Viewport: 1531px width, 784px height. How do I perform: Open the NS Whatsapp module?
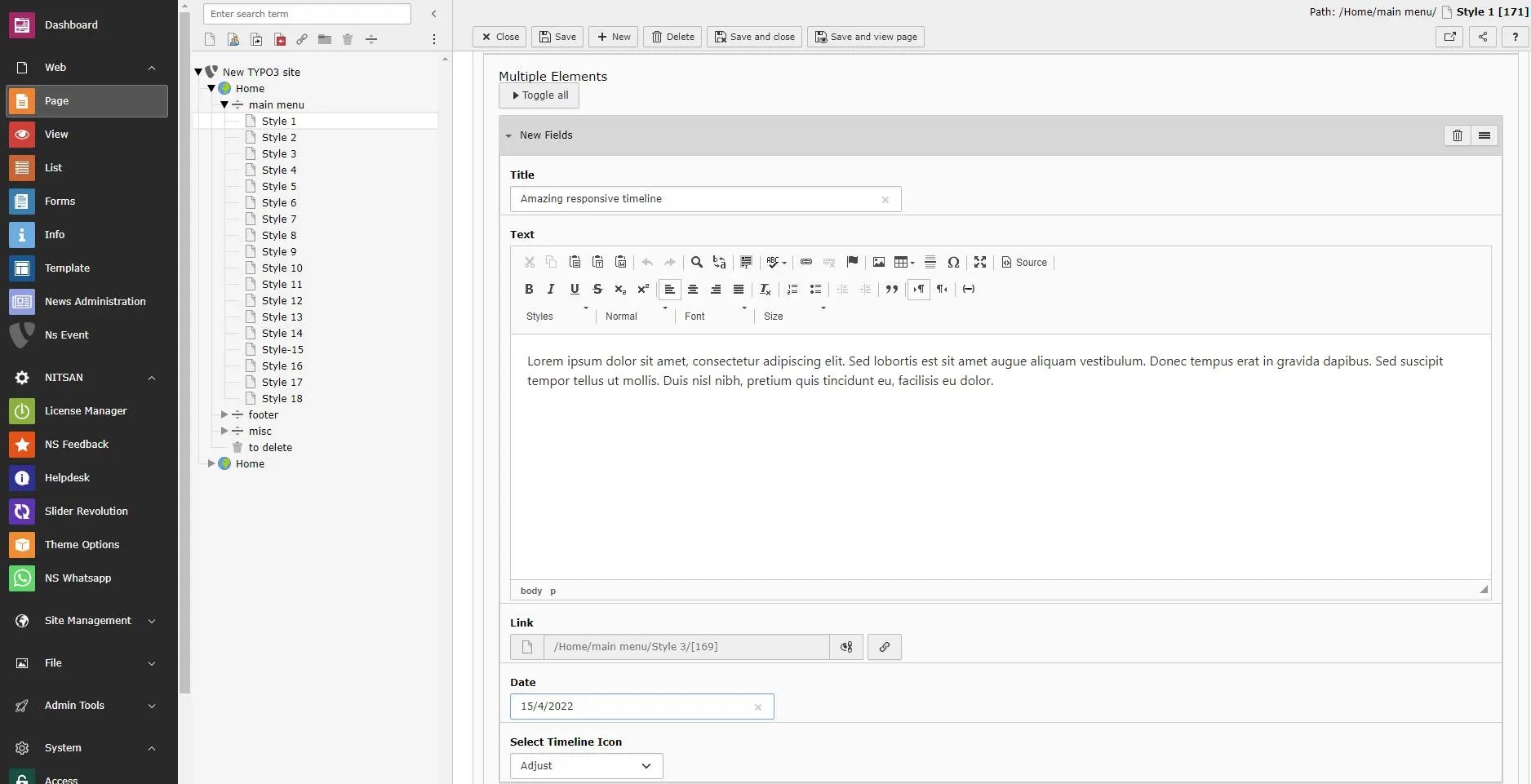point(87,578)
